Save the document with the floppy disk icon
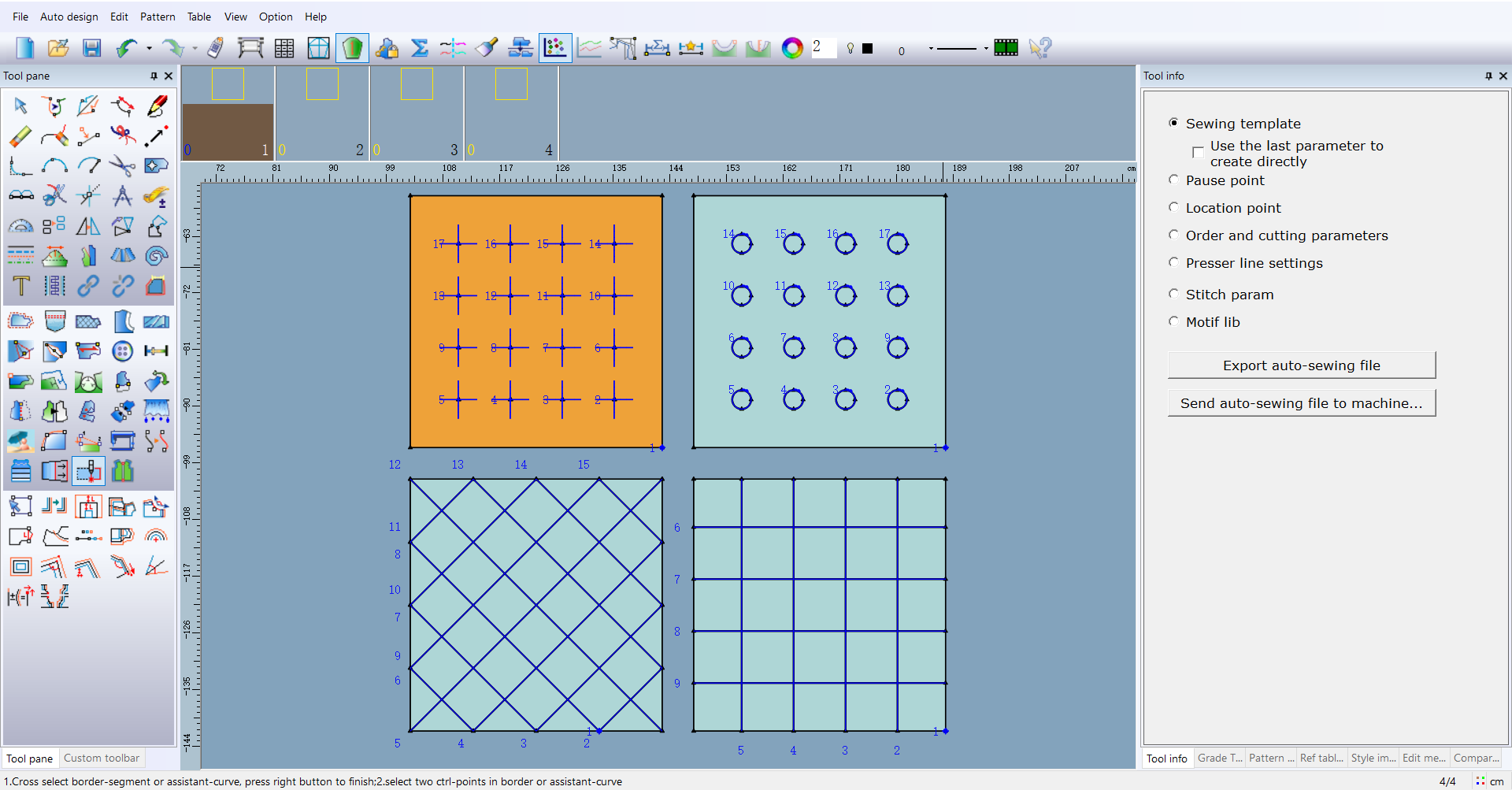 [92, 48]
